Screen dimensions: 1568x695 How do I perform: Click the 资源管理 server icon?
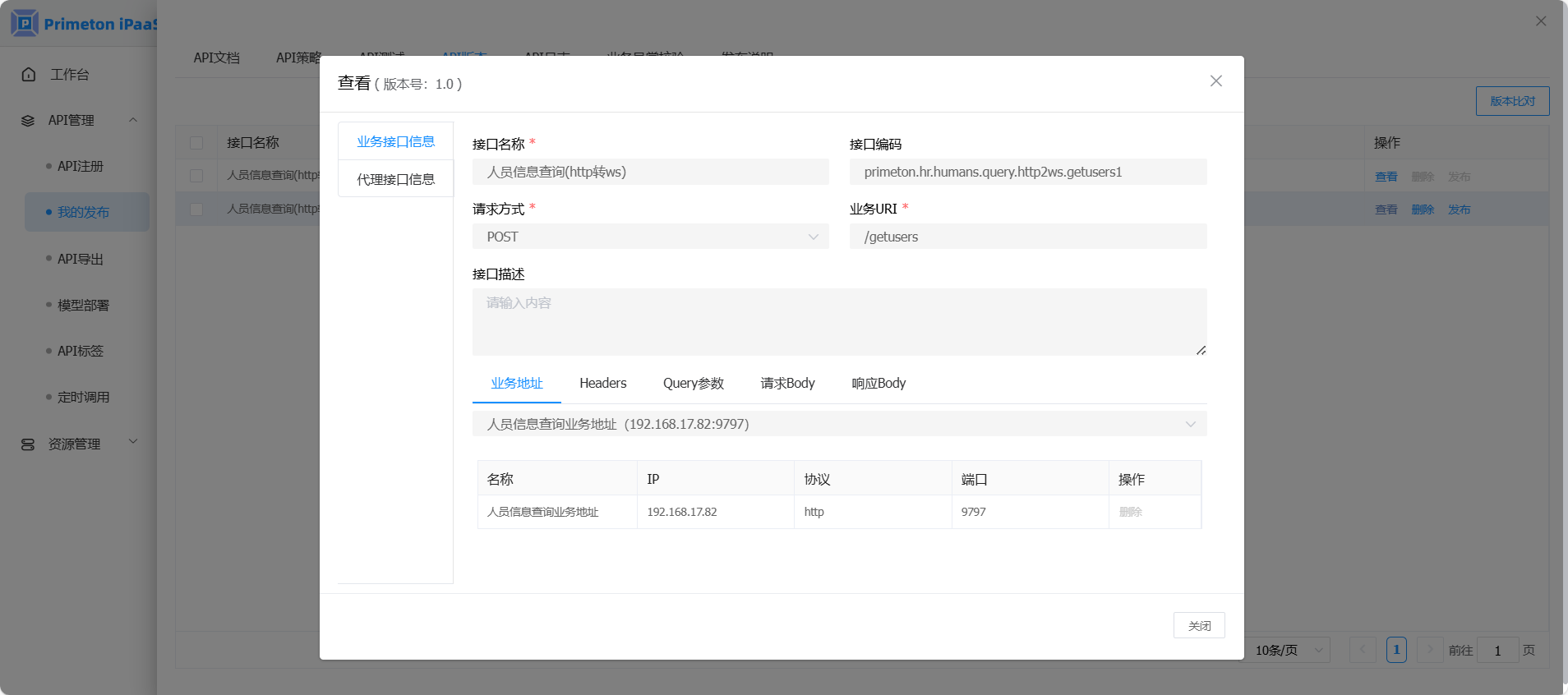tap(28, 444)
